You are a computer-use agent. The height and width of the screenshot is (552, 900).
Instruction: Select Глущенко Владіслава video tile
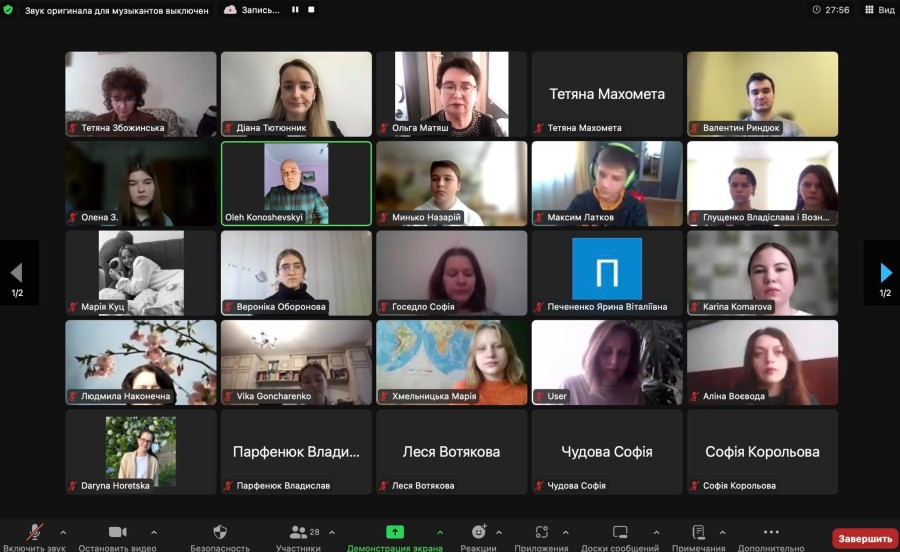(763, 184)
